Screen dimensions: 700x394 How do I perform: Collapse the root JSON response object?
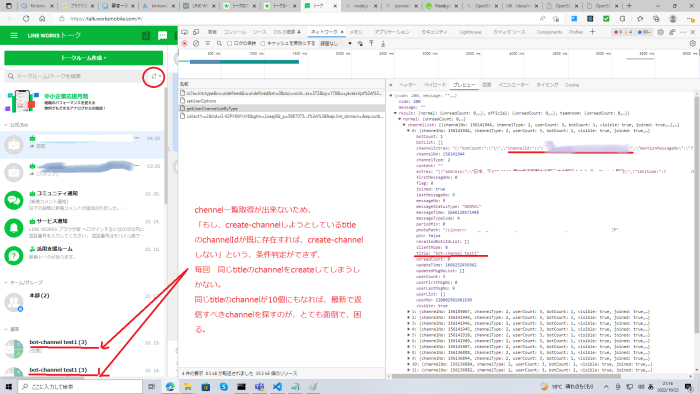391,95
